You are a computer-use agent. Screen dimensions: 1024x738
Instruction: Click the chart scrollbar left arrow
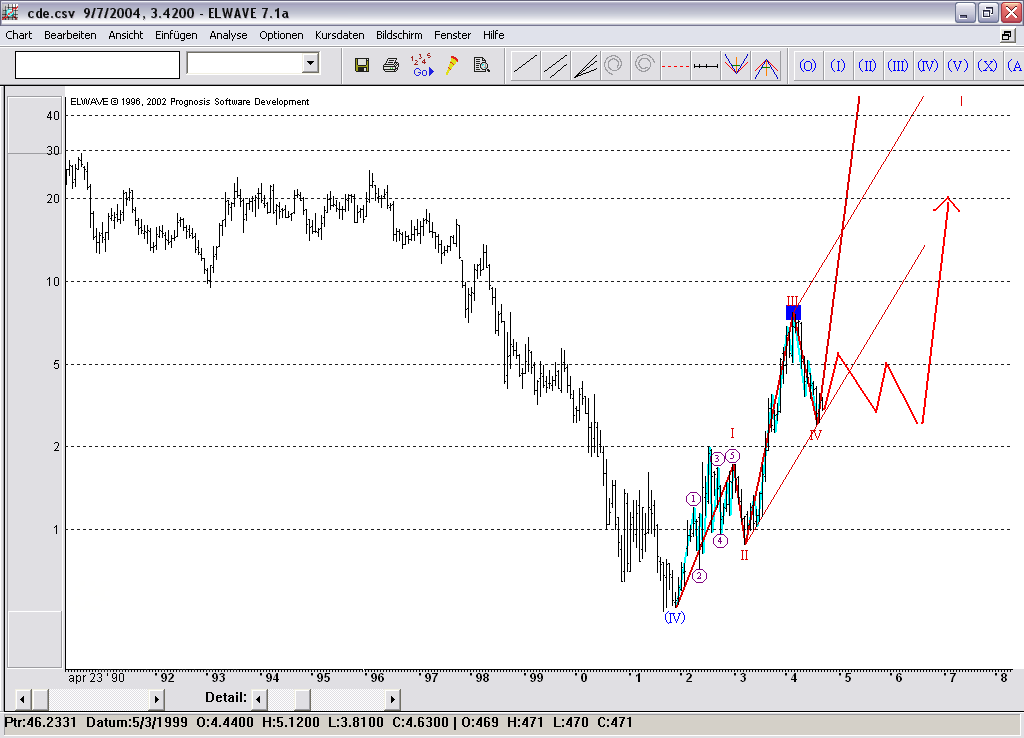pos(22,699)
